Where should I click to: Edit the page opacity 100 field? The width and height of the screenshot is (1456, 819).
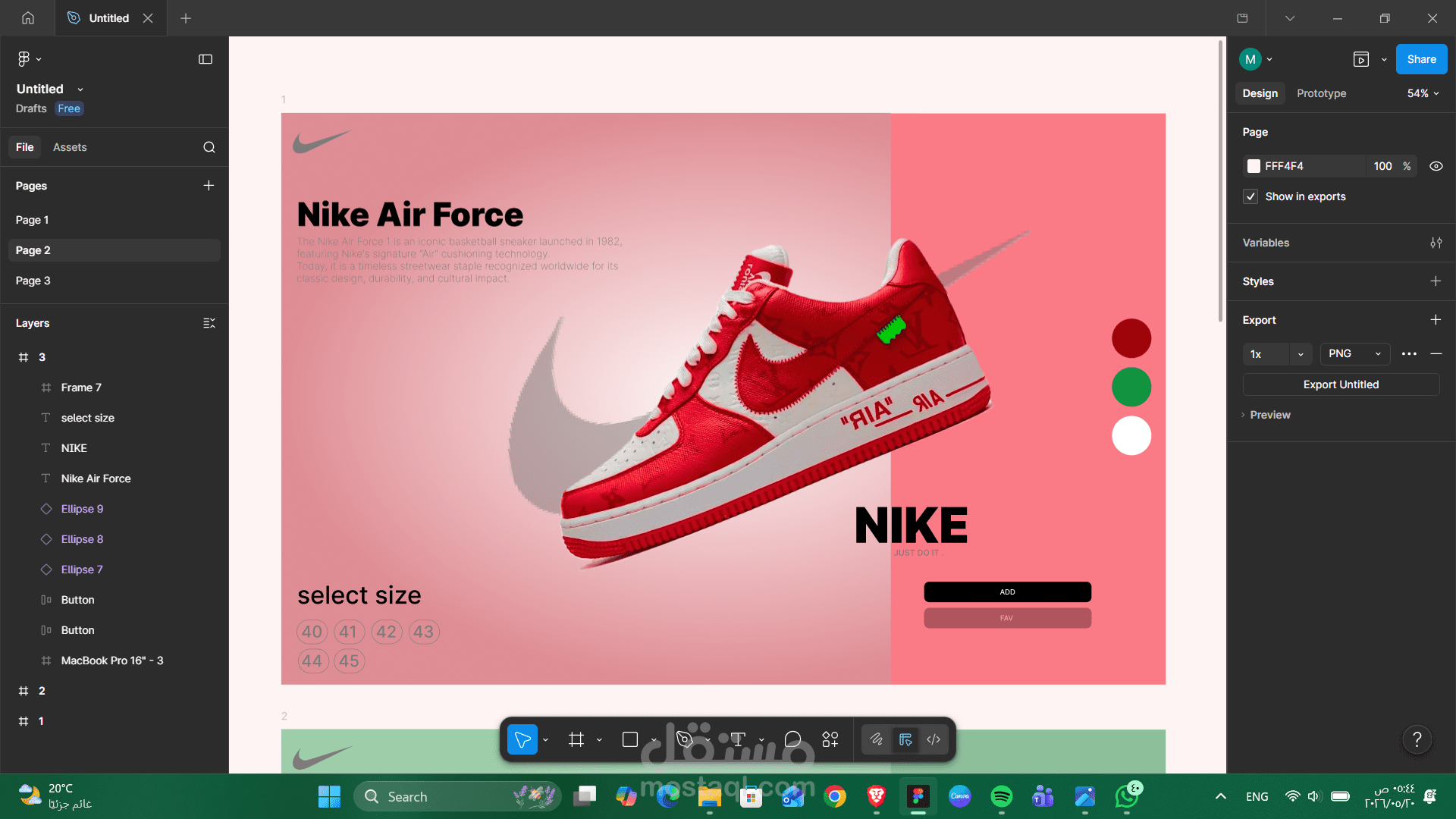pyautogui.click(x=1382, y=166)
